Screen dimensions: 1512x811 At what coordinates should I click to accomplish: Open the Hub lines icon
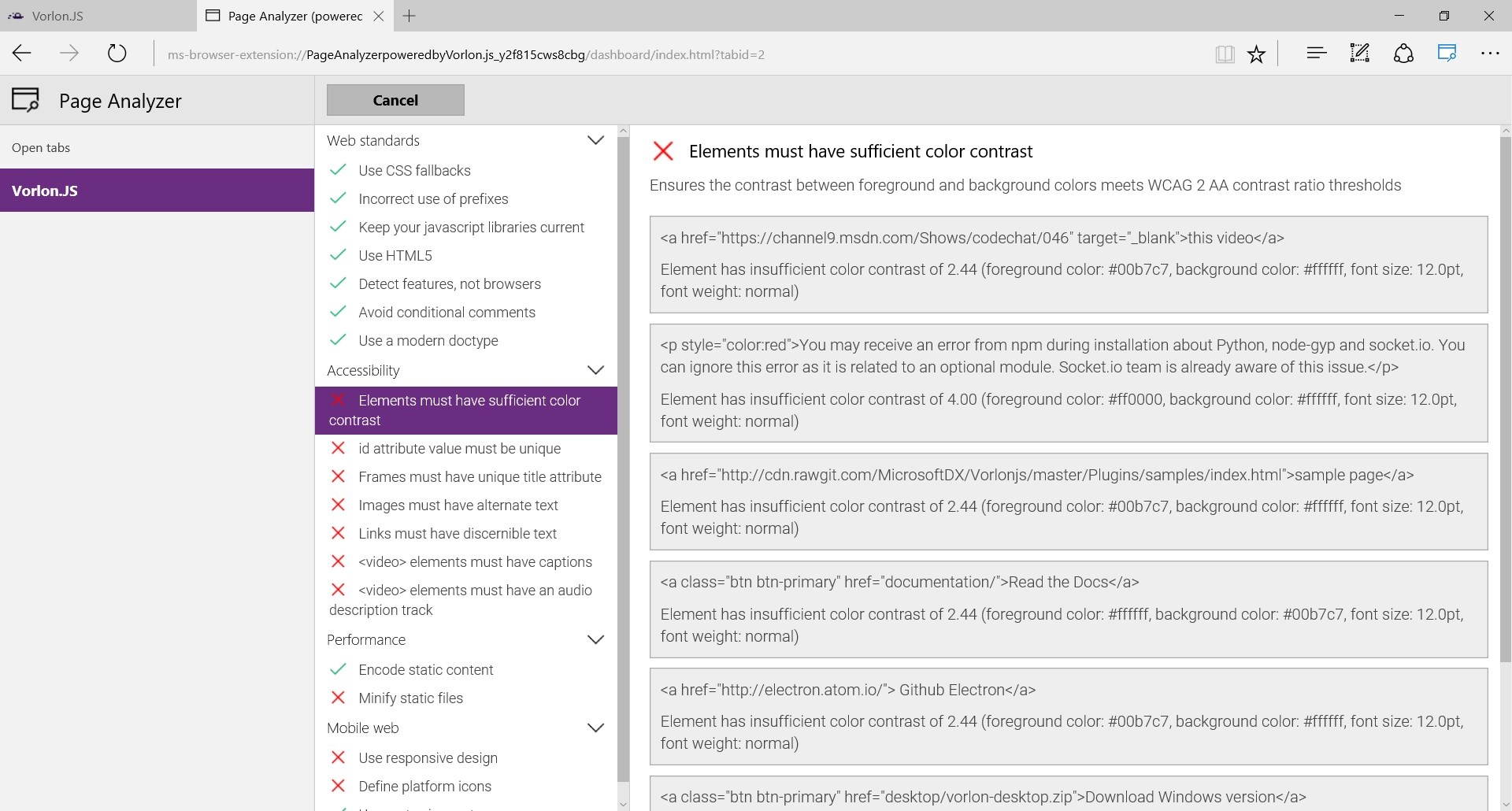click(1316, 54)
